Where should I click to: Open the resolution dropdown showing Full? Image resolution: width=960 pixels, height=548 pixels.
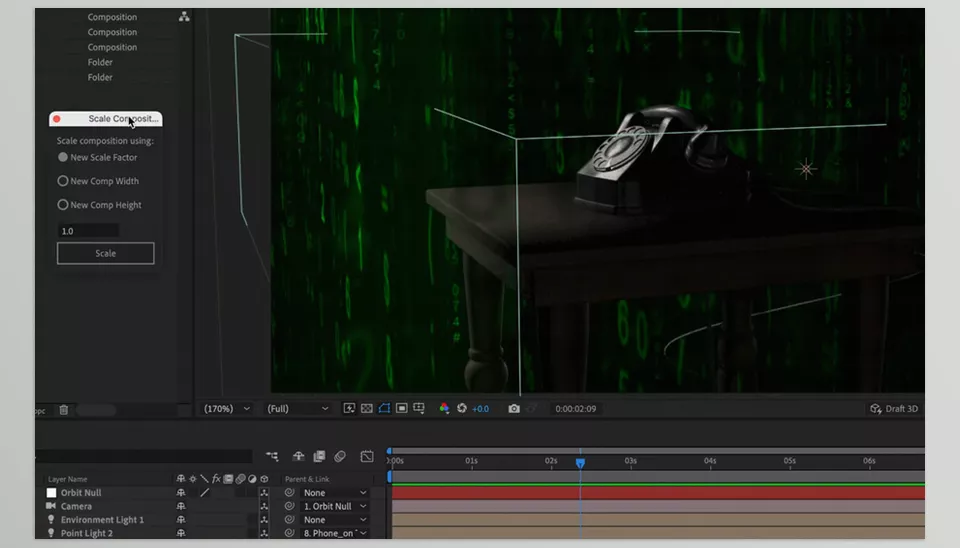[298, 408]
